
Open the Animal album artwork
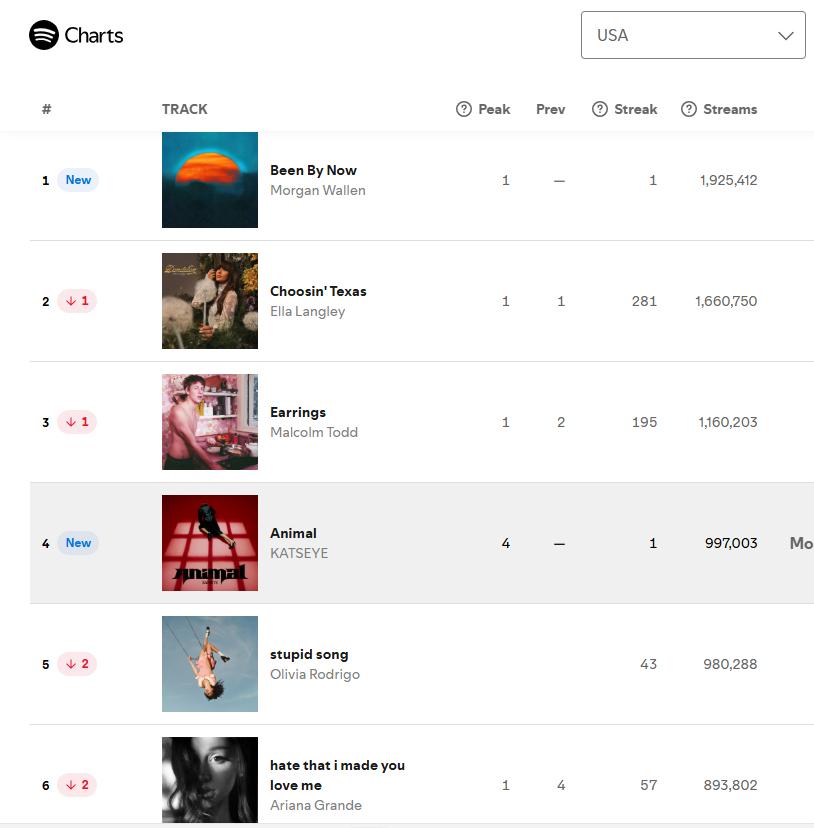click(210, 542)
